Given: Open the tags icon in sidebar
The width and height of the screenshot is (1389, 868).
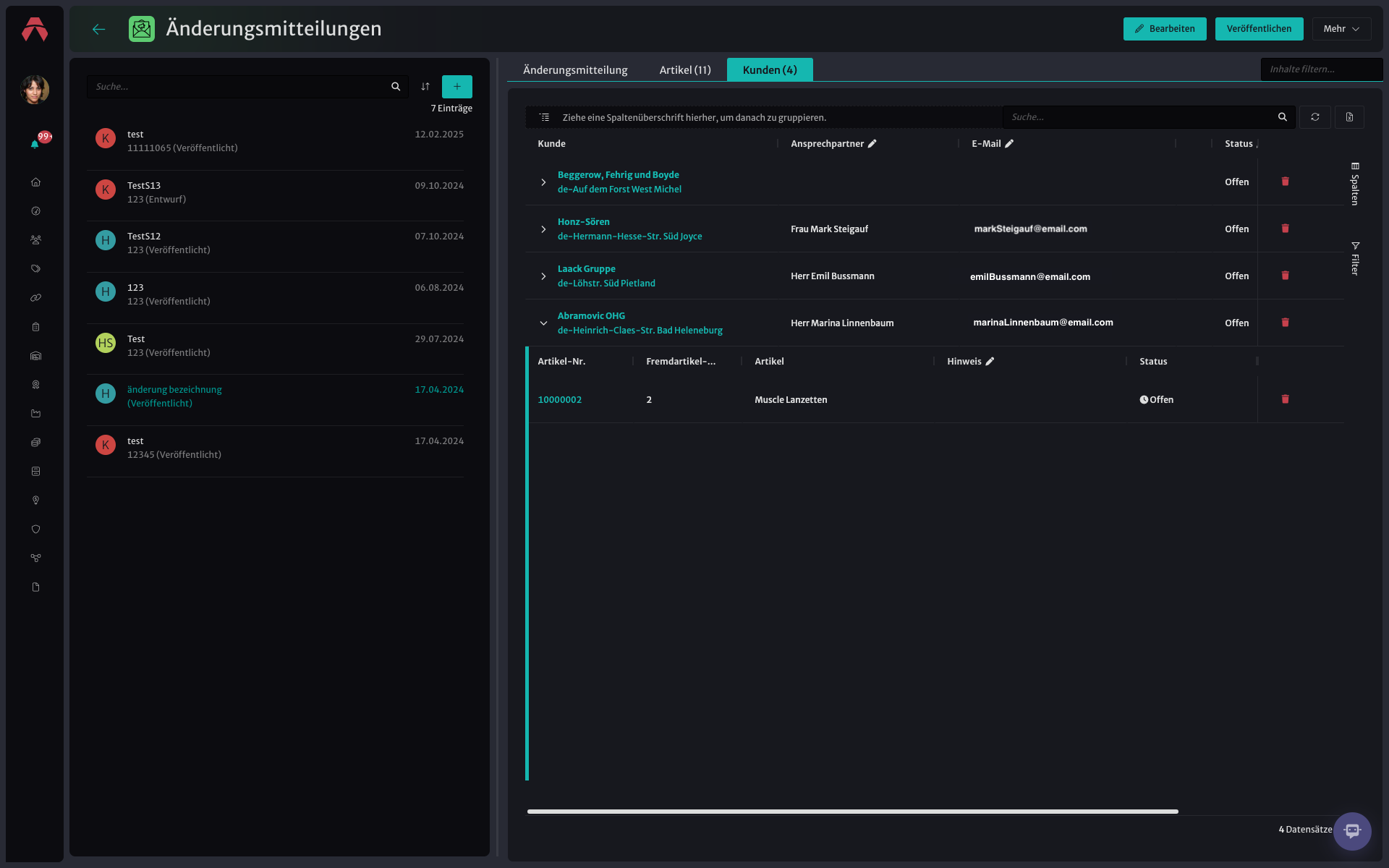Looking at the screenshot, I should click(35, 269).
